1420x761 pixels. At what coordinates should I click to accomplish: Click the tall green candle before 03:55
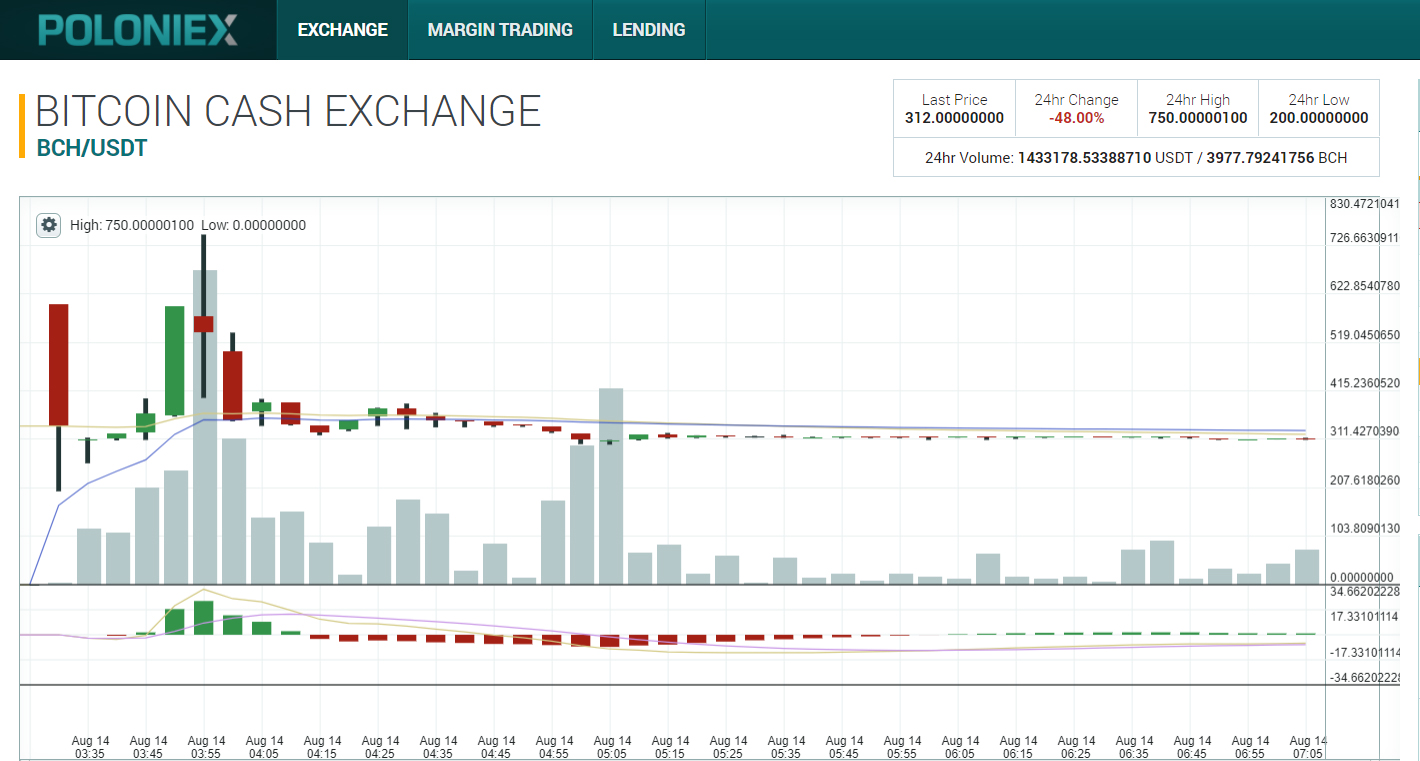point(175,360)
